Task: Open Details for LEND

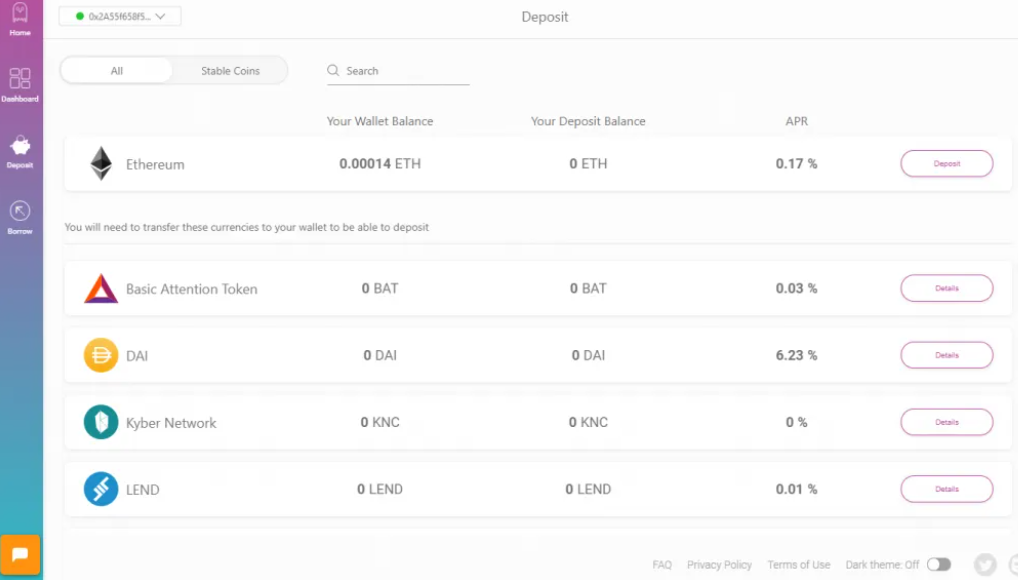Action: tap(946, 489)
